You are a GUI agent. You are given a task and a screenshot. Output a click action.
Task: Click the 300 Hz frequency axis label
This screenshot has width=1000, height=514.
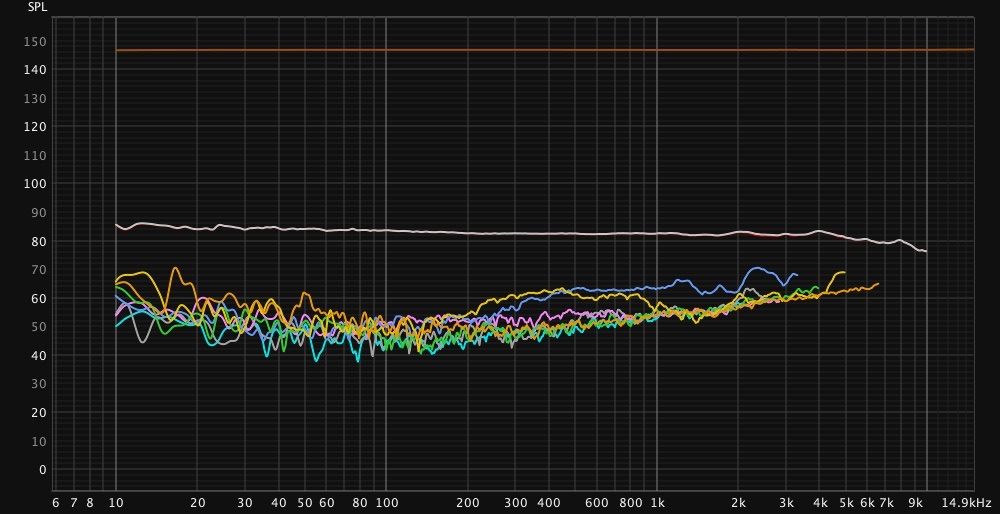(515, 503)
